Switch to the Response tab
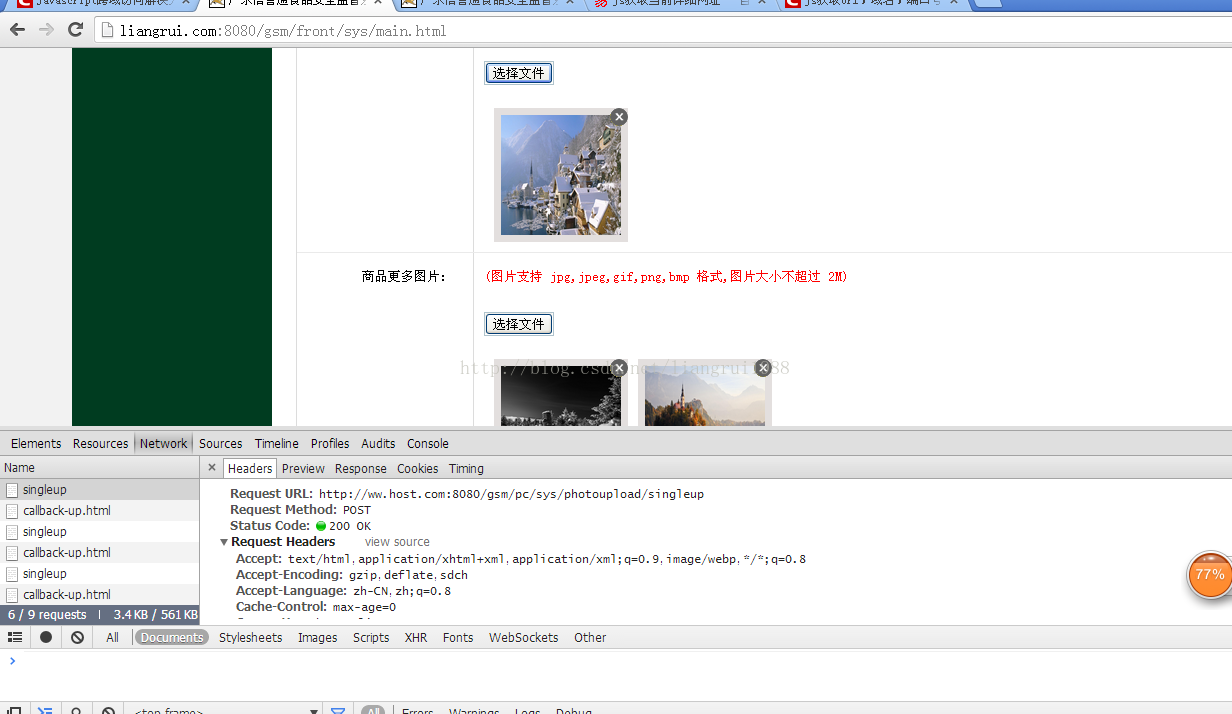 [x=360, y=468]
